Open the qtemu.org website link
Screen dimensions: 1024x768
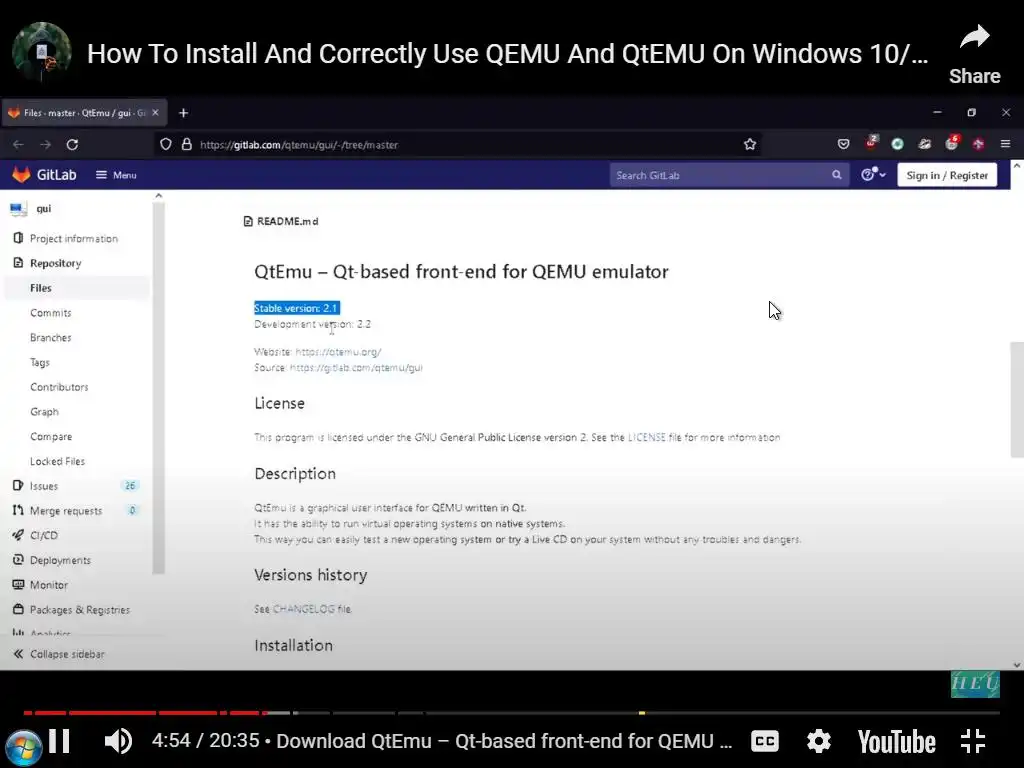point(338,352)
